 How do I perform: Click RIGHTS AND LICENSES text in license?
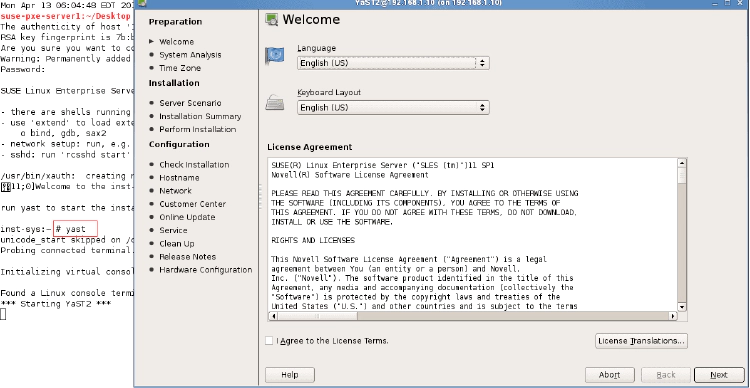coord(313,240)
